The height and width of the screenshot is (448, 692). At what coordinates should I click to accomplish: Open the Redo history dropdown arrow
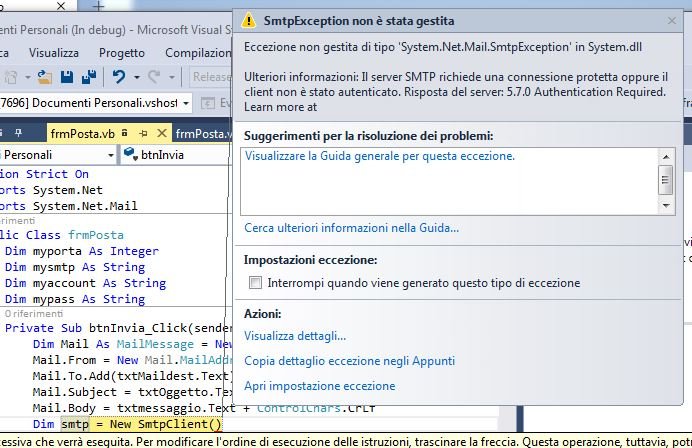pyautogui.click(x=172, y=78)
